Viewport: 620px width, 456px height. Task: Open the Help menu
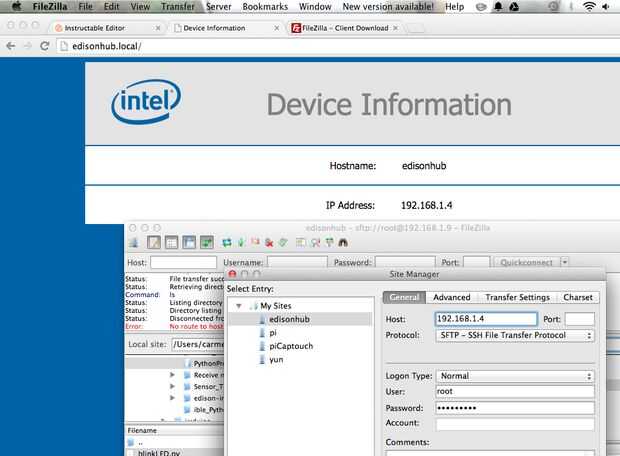tap(454, 6)
